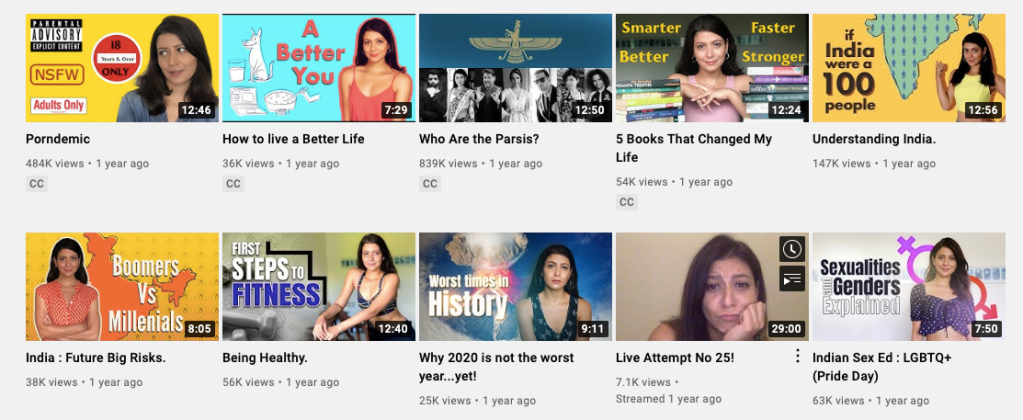Click the title India : Future Big Risks.

point(96,357)
